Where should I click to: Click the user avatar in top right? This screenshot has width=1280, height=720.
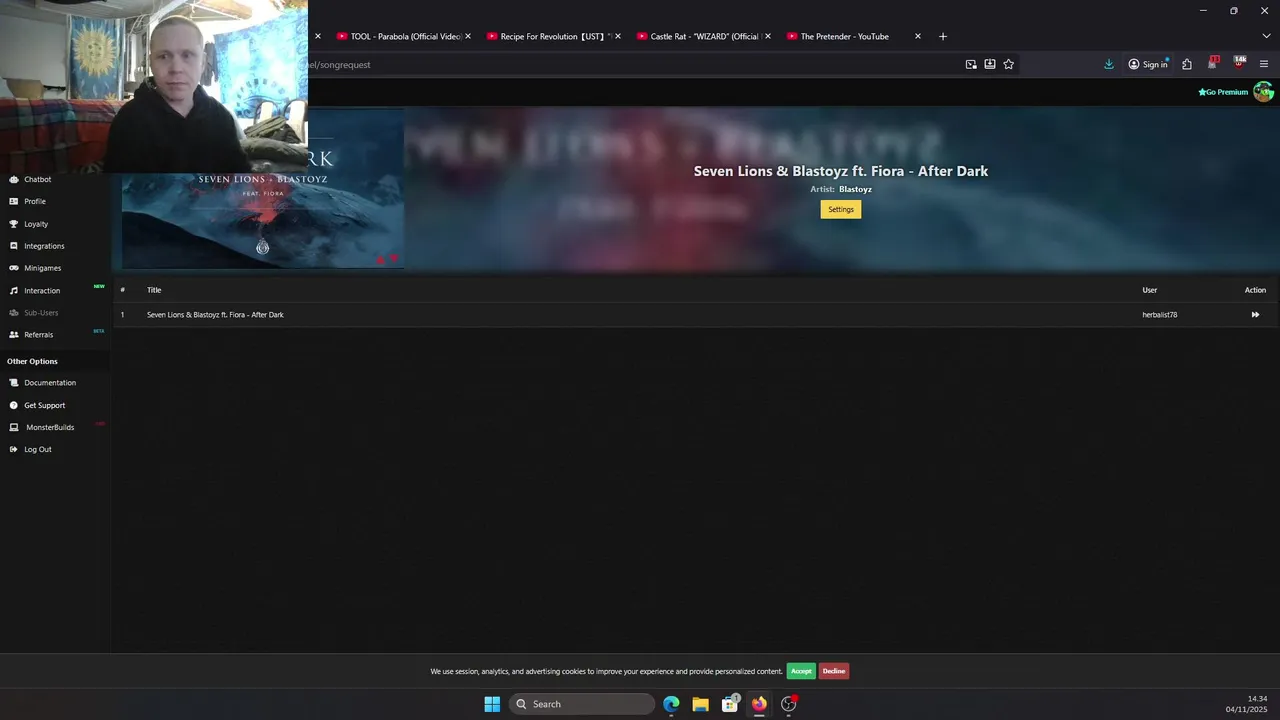click(x=1263, y=92)
